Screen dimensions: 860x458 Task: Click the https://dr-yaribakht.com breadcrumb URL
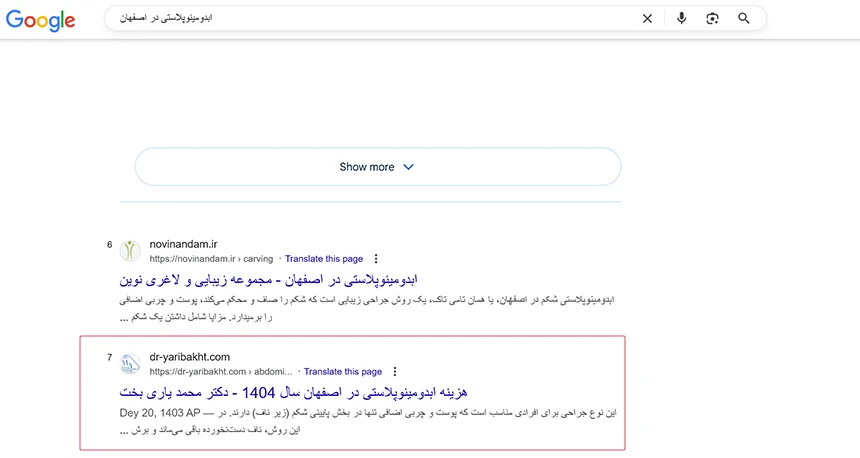[220, 371]
